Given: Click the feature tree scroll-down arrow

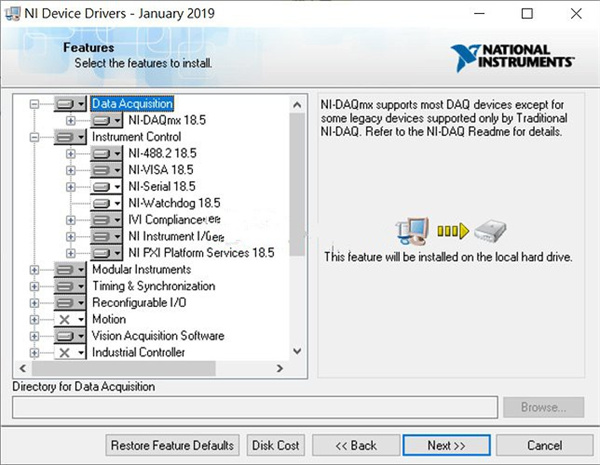Looking at the screenshot, I should tap(297, 351).
